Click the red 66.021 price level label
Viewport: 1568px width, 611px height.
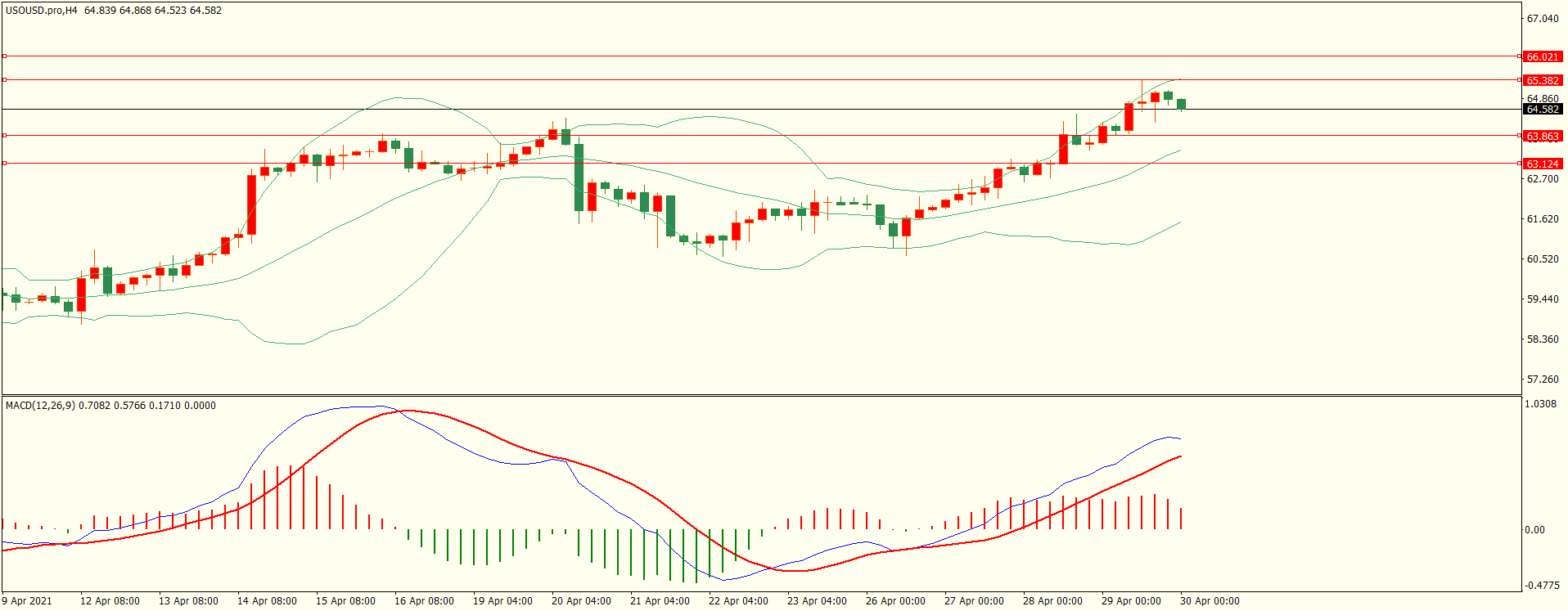(x=1542, y=57)
